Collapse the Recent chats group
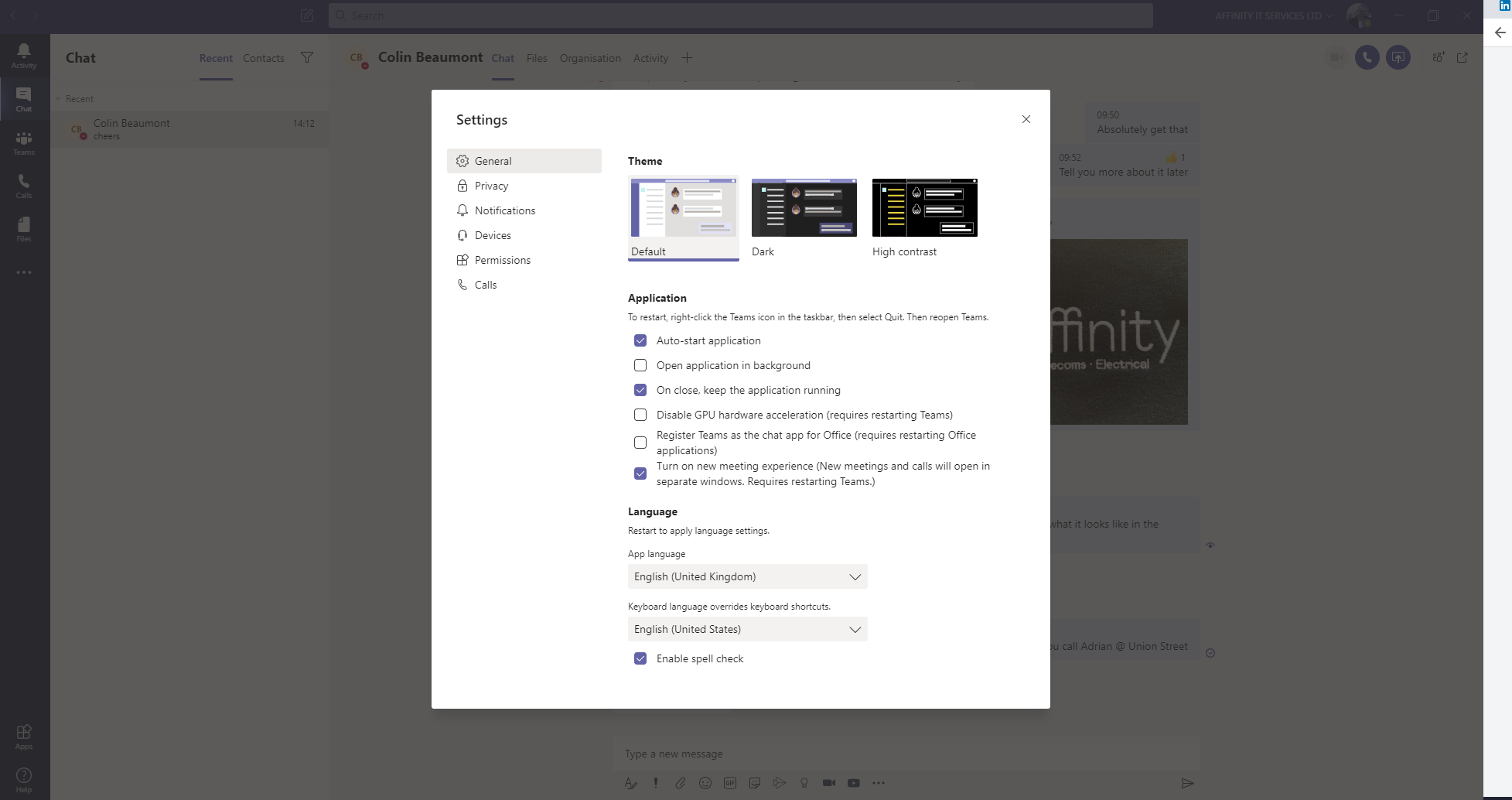 pos(58,99)
